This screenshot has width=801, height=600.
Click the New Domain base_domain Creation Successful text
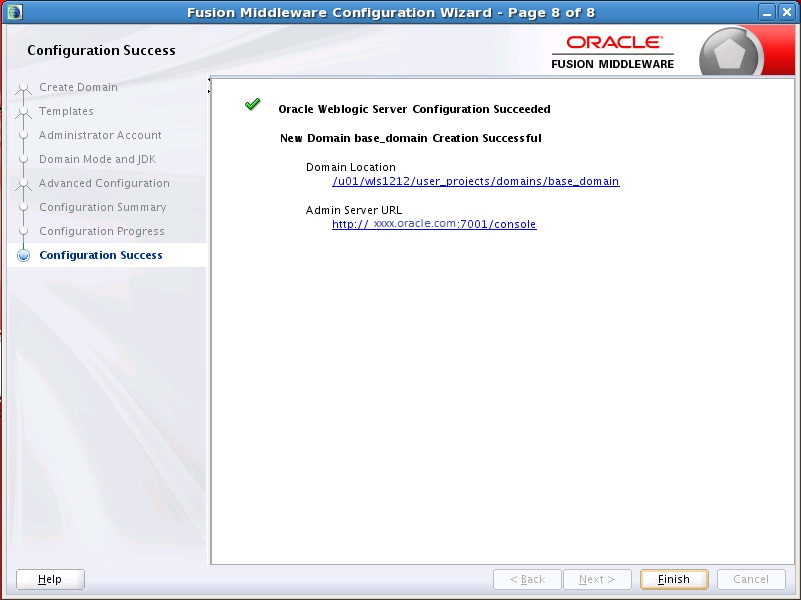pyautogui.click(x=411, y=138)
